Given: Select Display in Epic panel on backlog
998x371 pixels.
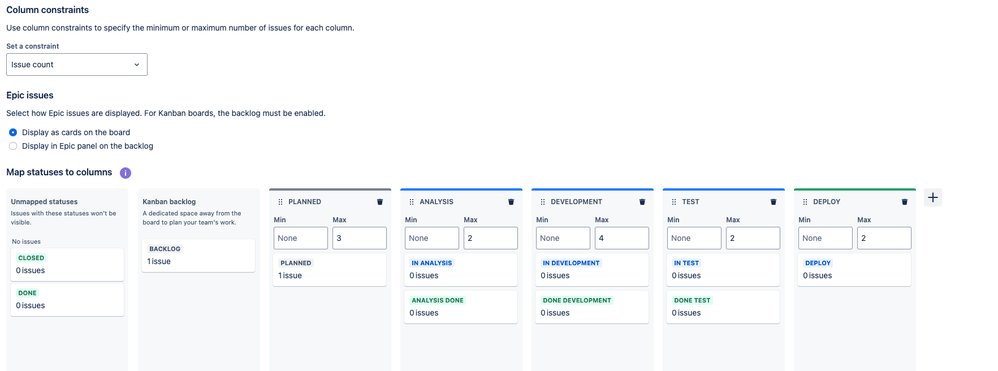Looking at the screenshot, I should [13, 146].
